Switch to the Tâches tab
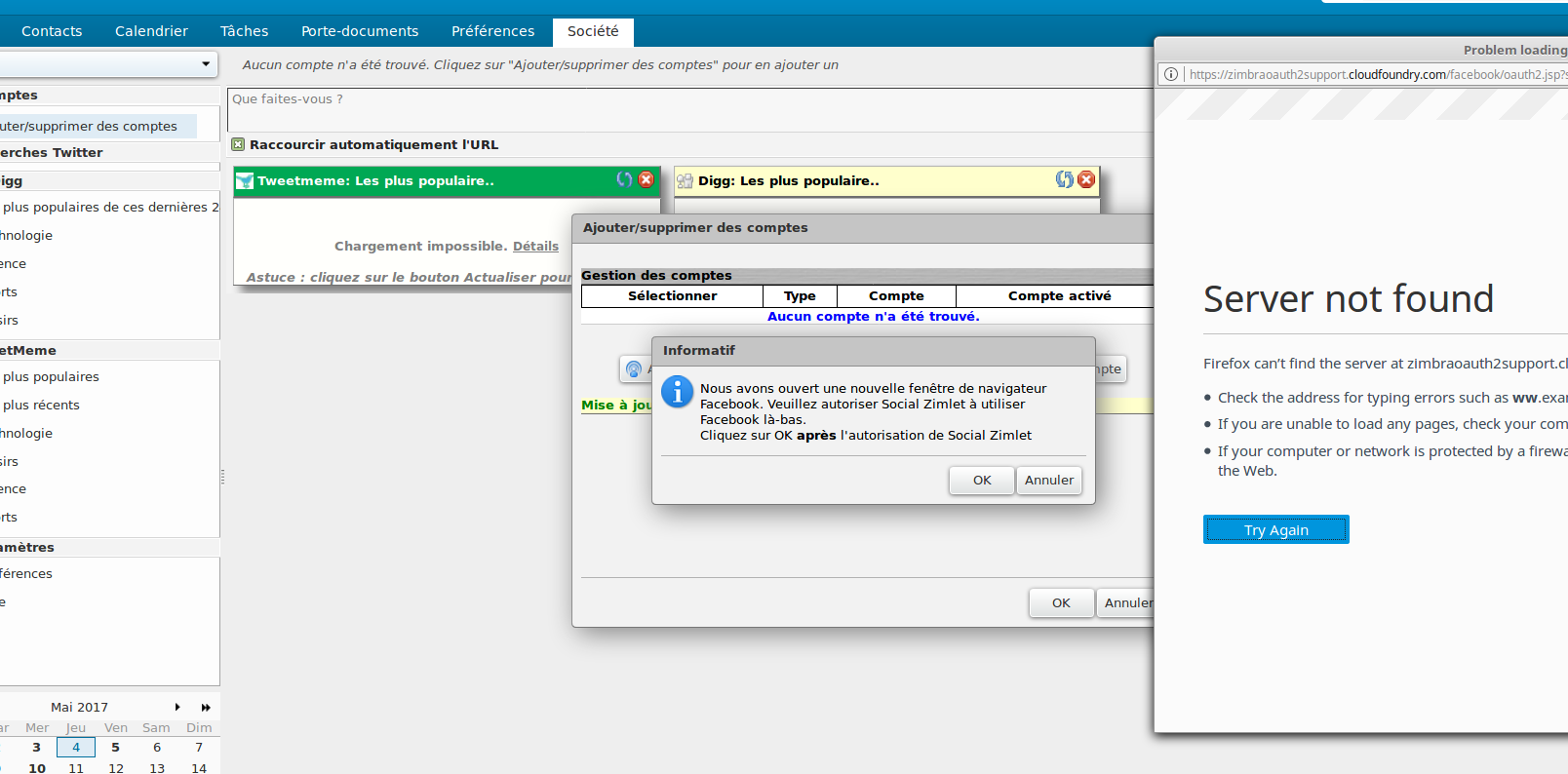1568x774 pixels. tap(244, 31)
